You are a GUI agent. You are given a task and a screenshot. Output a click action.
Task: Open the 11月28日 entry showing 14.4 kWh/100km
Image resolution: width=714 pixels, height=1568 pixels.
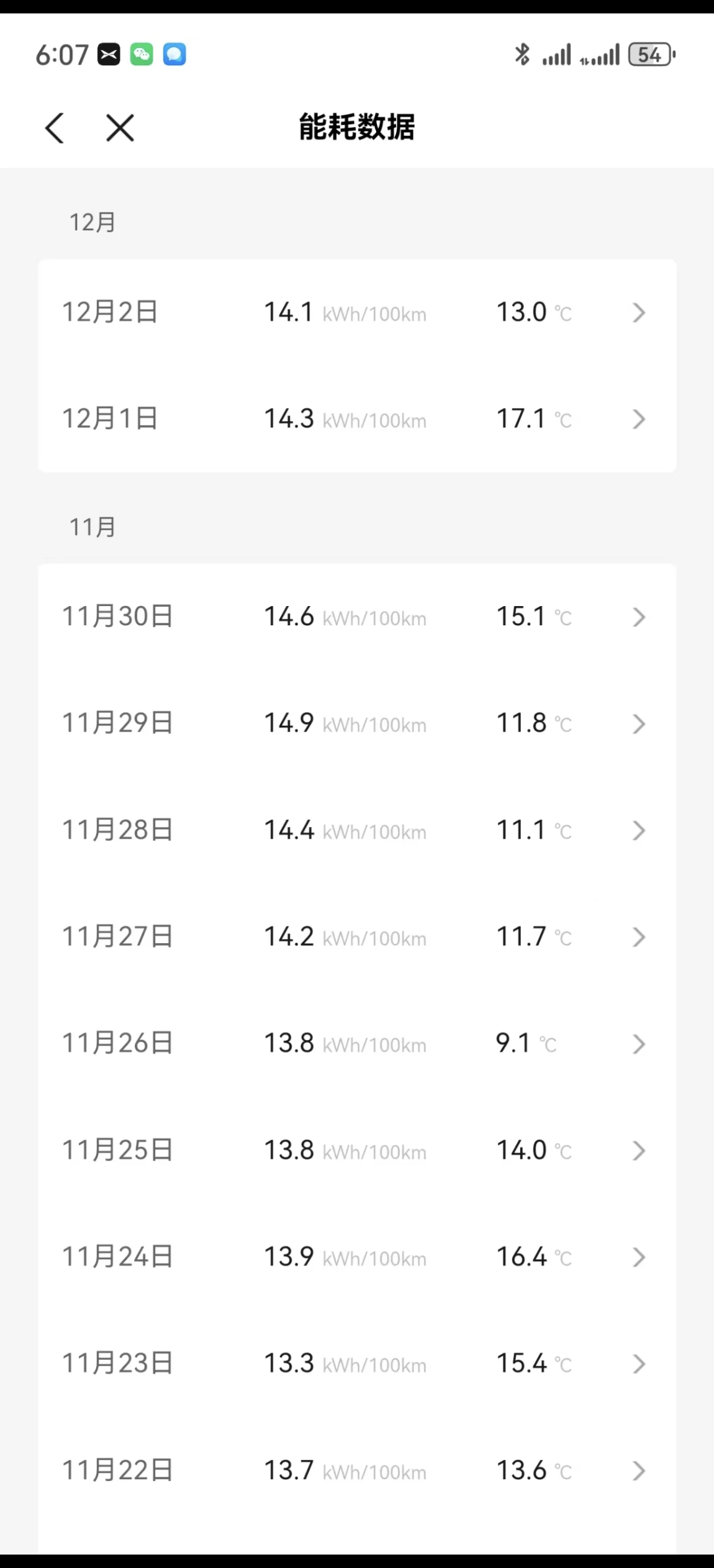pyautogui.click(x=357, y=830)
